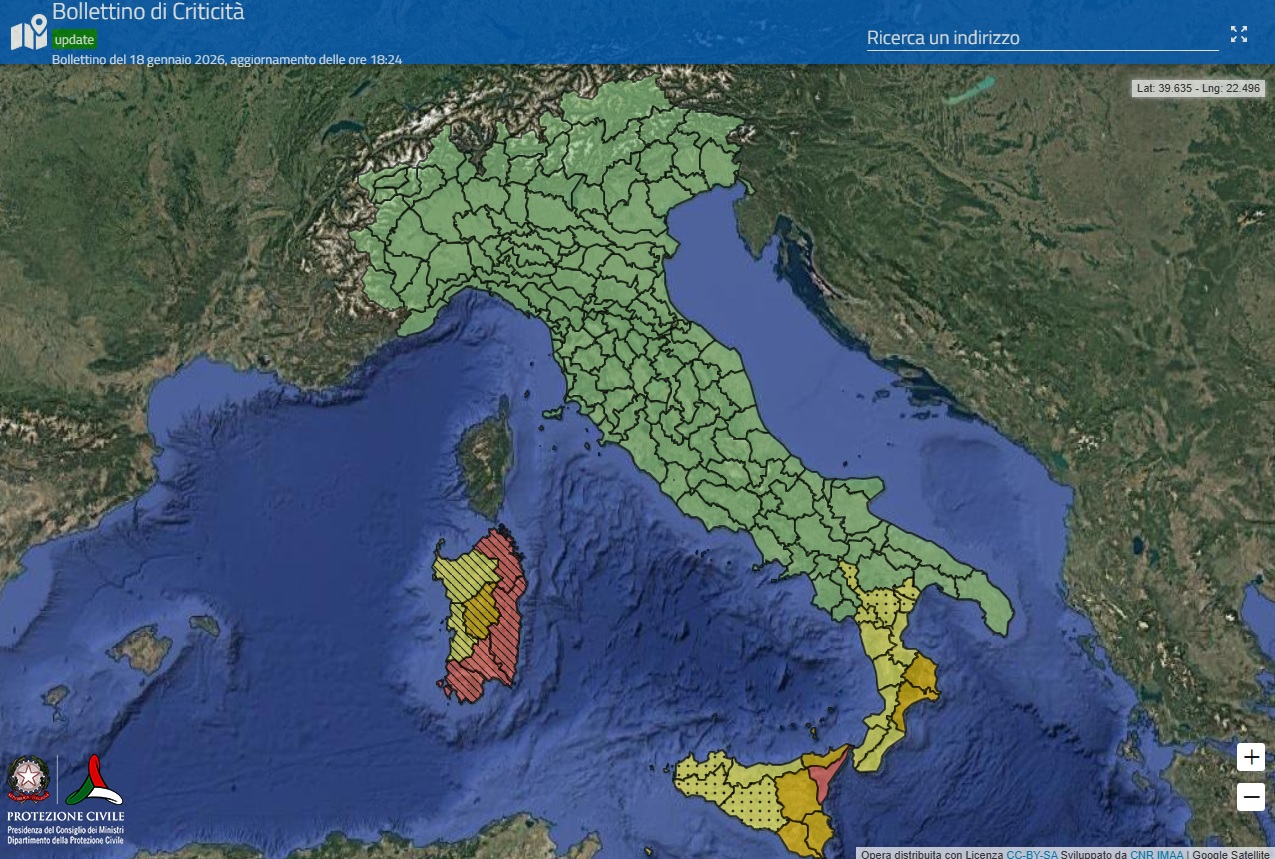Viewport: 1275px width, 859px height.
Task: Open the CNR IMAA developer link
Action: (1156, 855)
